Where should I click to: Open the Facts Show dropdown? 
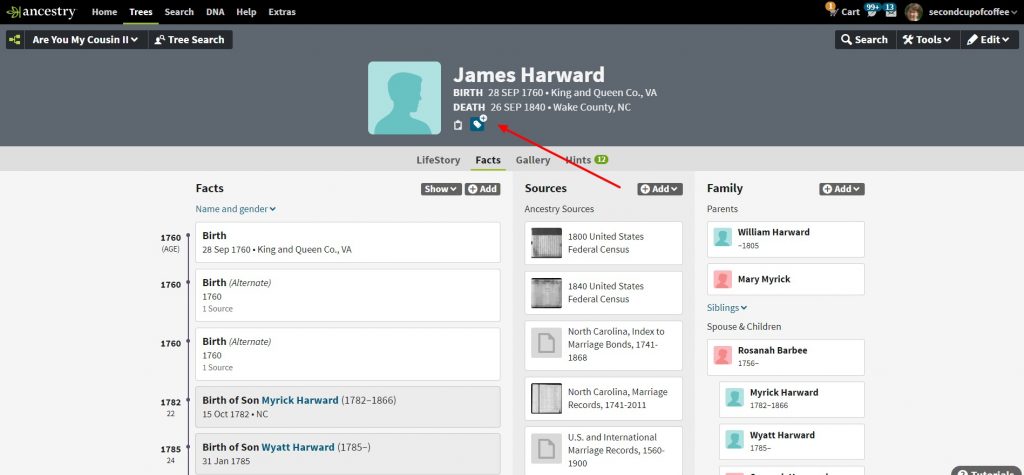pyautogui.click(x=441, y=189)
